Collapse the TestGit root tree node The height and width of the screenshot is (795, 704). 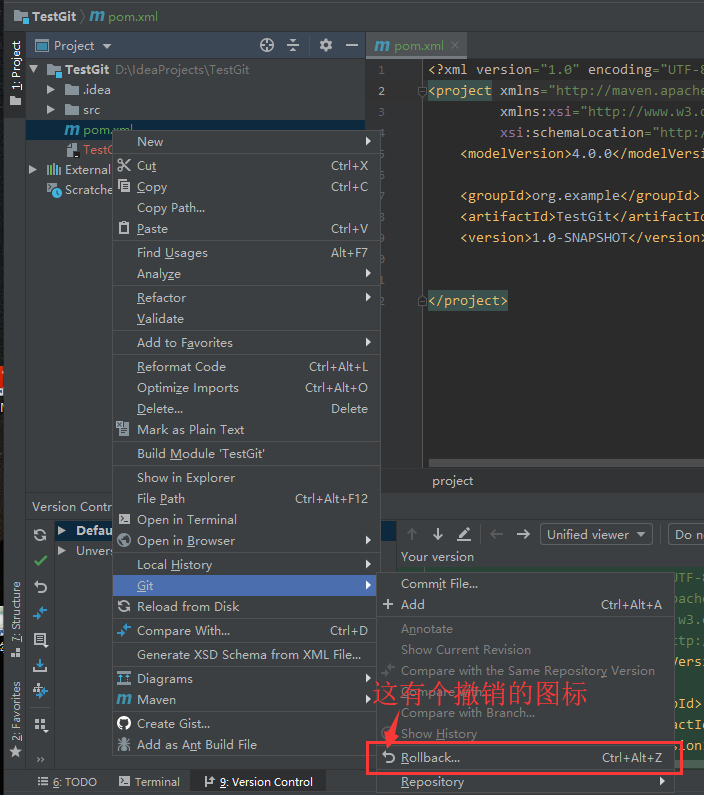coord(34,69)
